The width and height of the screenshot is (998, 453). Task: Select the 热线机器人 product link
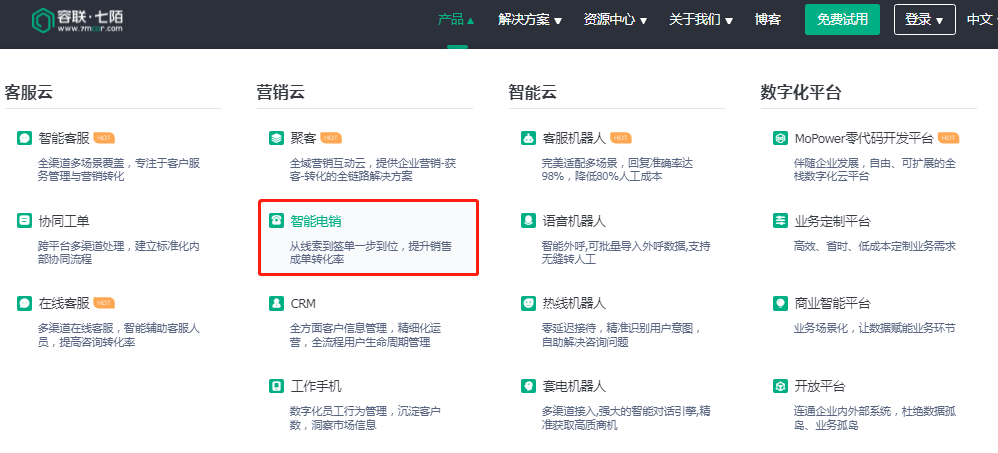click(x=574, y=303)
